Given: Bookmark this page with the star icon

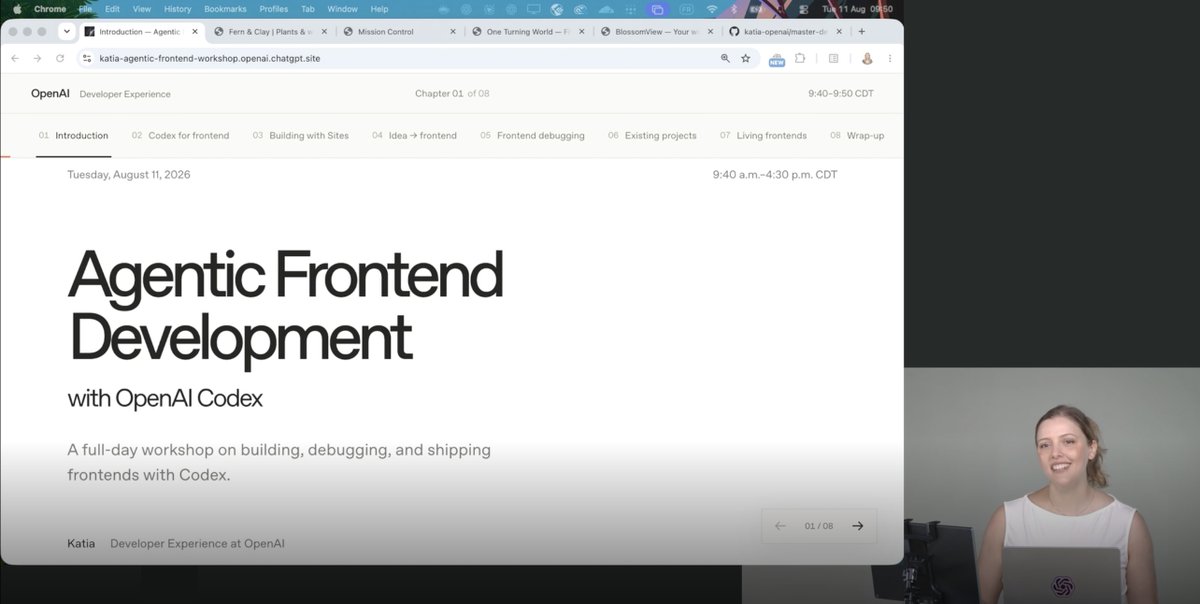Looking at the screenshot, I should (x=745, y=59).
